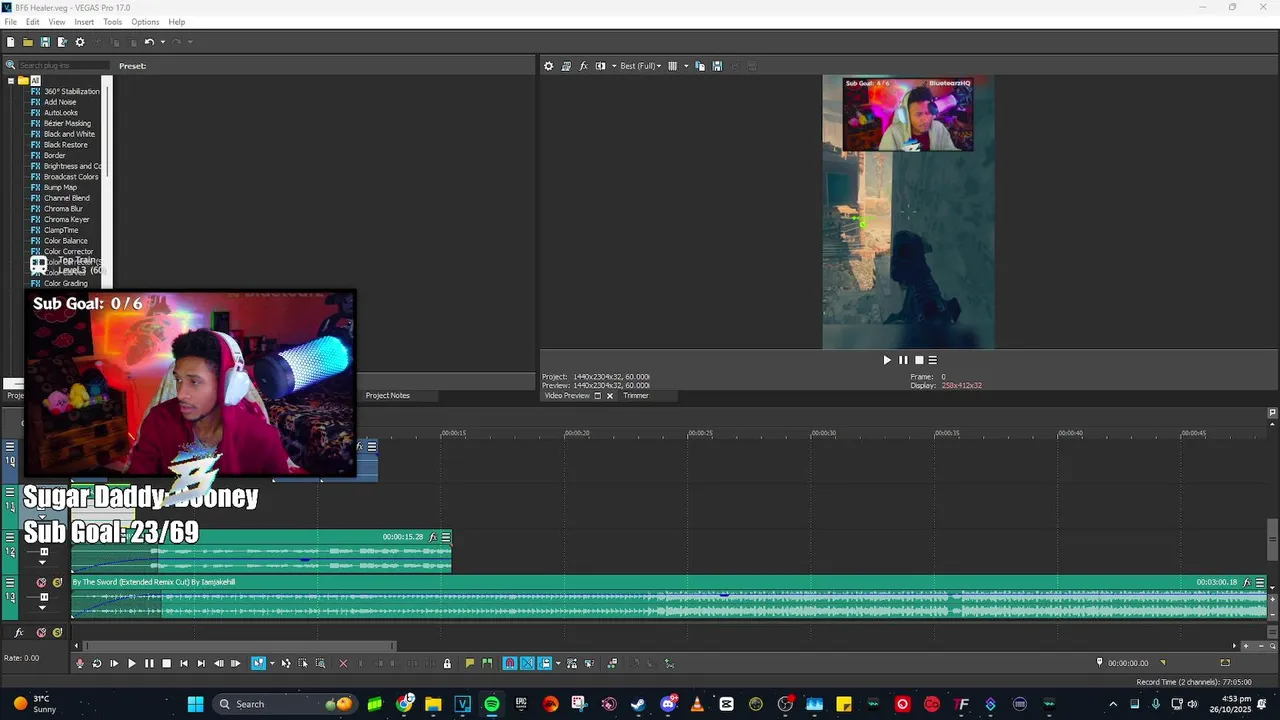Insert a region with green flags icon
The width and height of the screenshot is (1280, 720).
tap(487, 663)
